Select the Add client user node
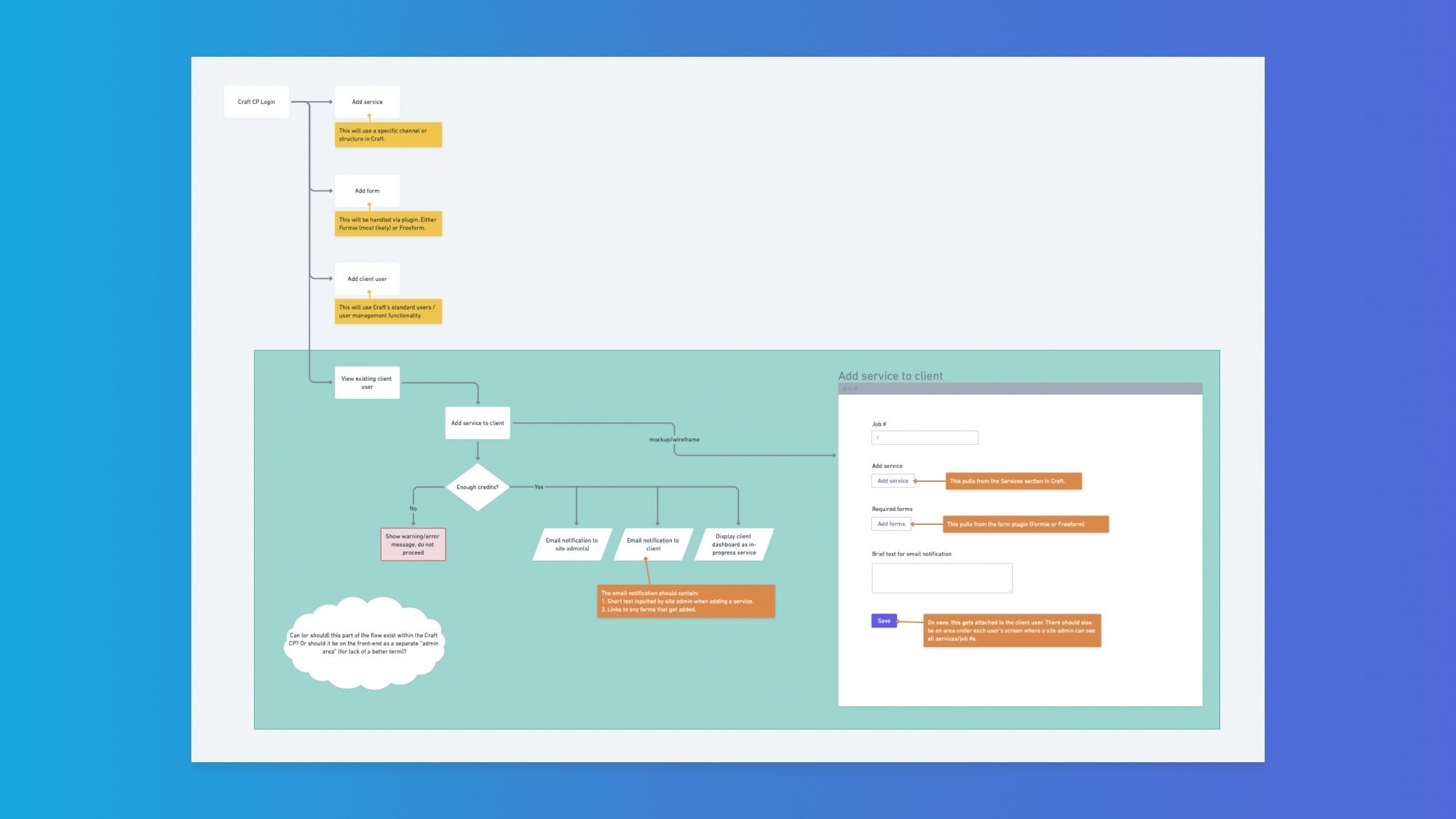This screenshot has height=819, width=1456. click(x=367, y=279)
